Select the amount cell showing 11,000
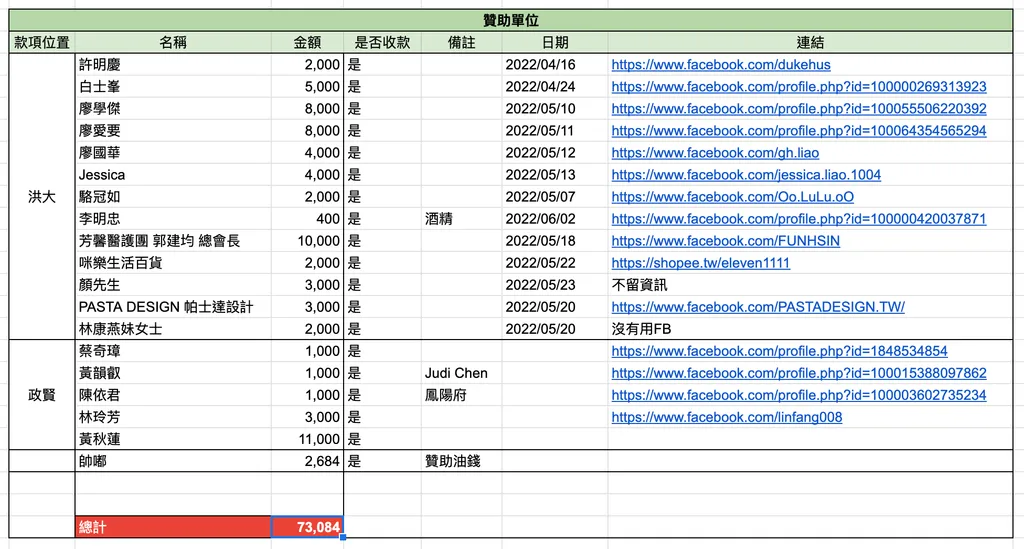Image resolution: width=1024 pixels, height=549 pixels. 307,439
